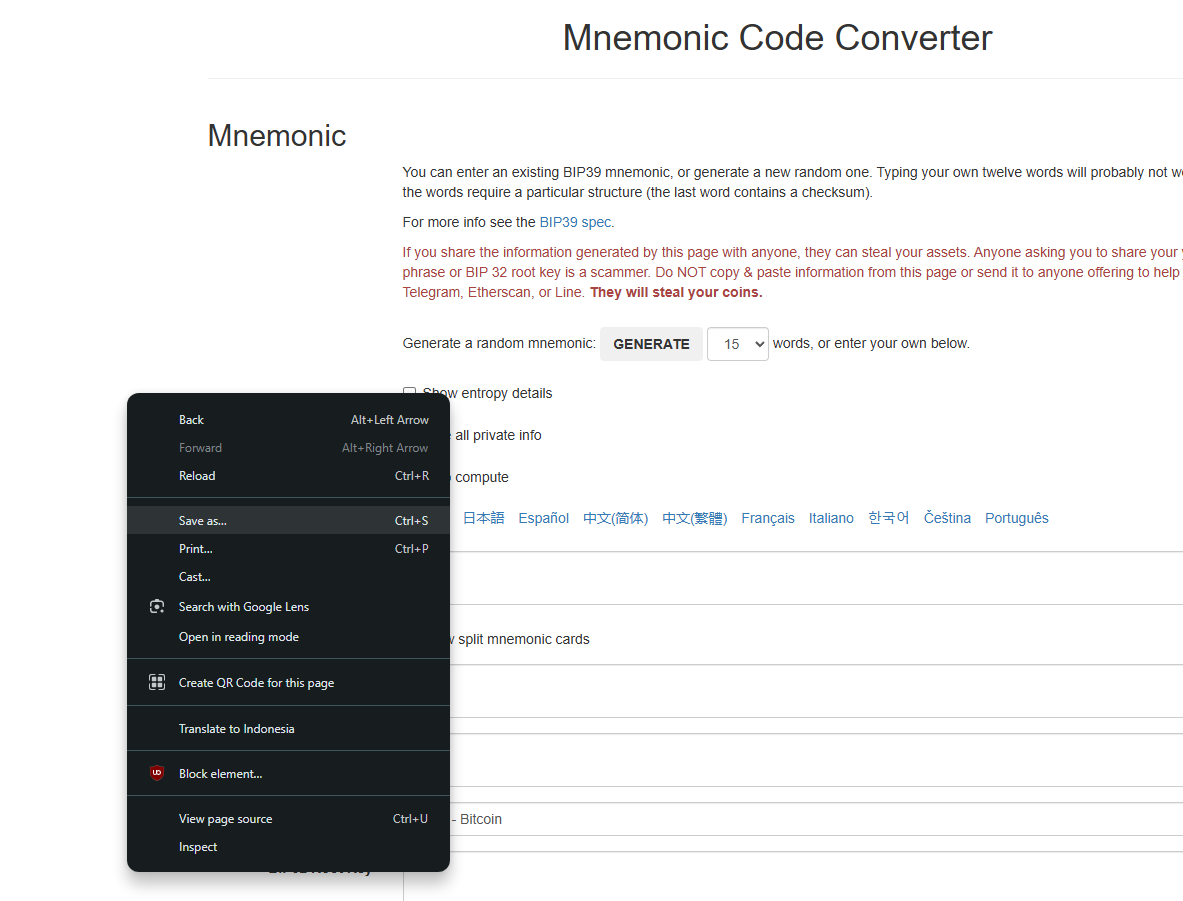1183x901 pixels.
Task: Click the uBlock Origin shield icon
Action: (x=157, y=773)
